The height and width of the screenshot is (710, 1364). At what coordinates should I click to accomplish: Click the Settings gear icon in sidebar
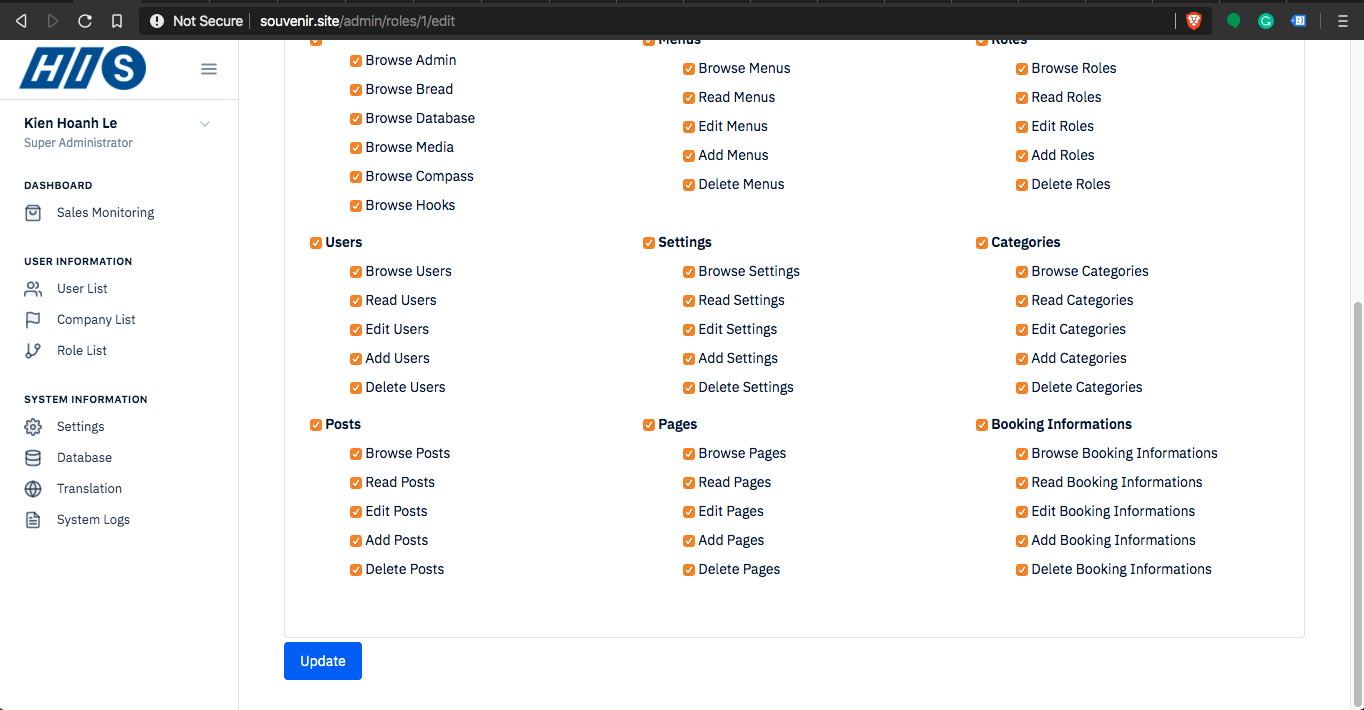[33, 427]
